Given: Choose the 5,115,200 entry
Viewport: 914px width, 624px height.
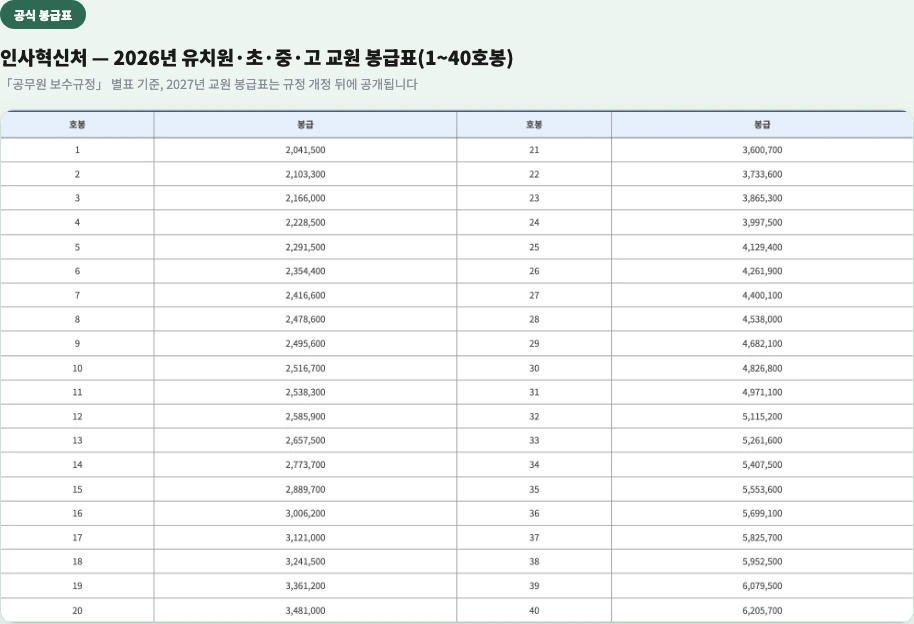Looking at the screenshot, I should coord(762,417).
